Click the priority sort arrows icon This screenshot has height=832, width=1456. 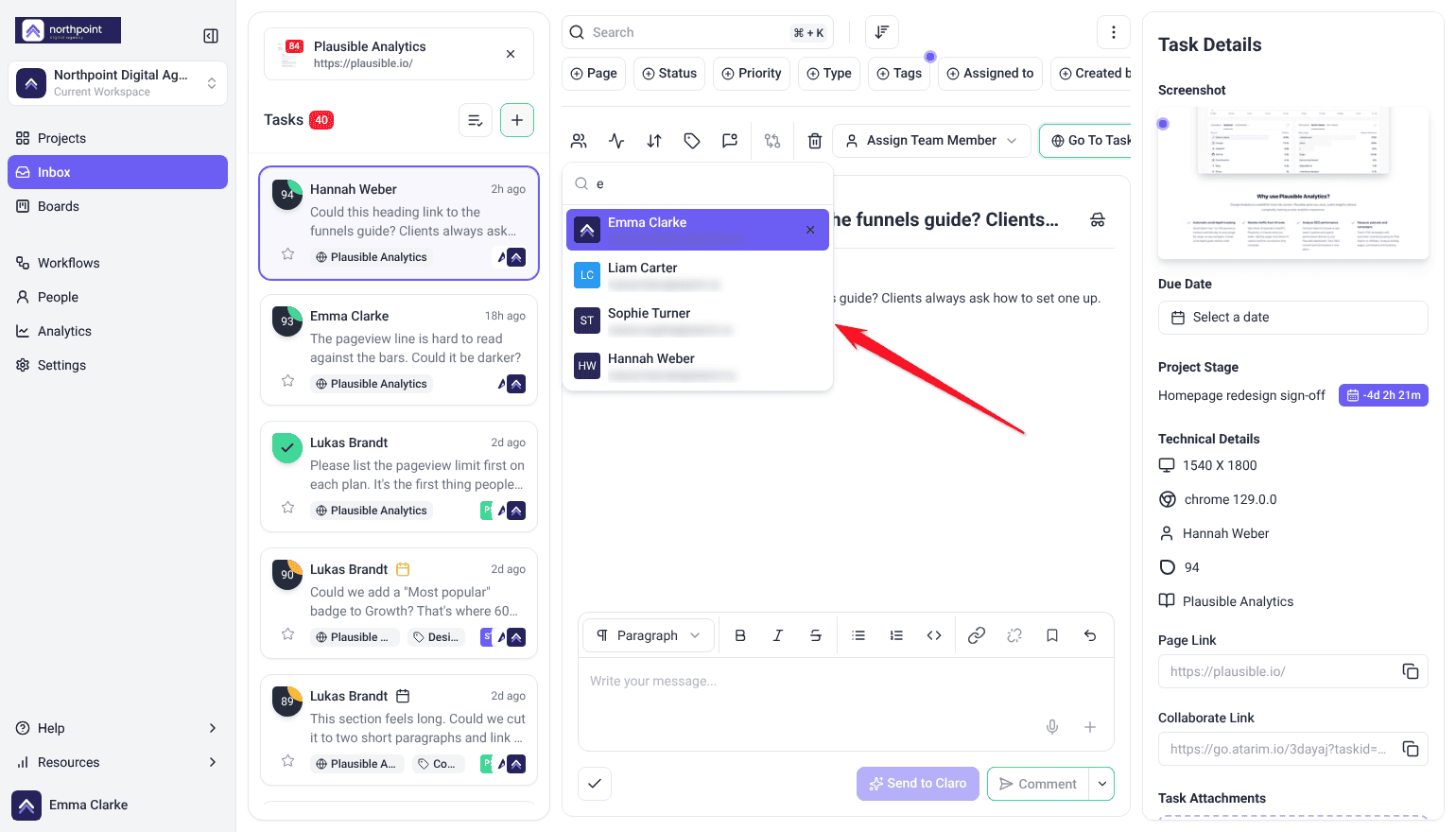point(654,141)
